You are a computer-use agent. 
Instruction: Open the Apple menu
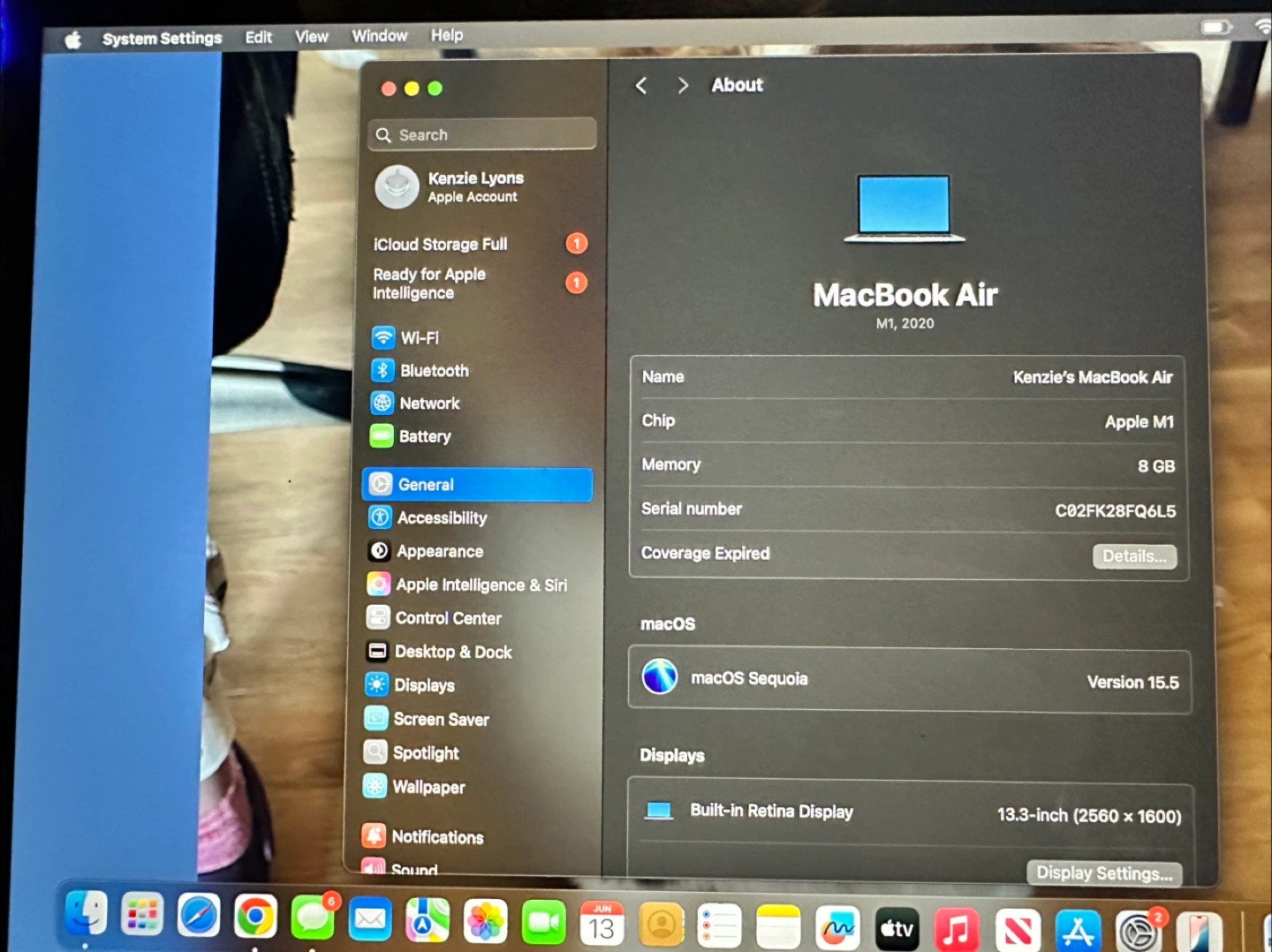[73, 39]
